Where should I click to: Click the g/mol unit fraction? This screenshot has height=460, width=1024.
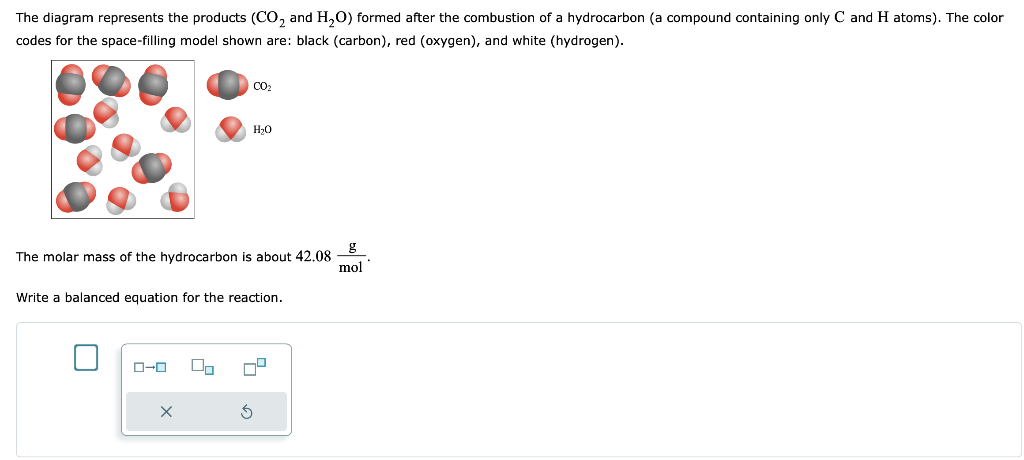tap(351, 257)
